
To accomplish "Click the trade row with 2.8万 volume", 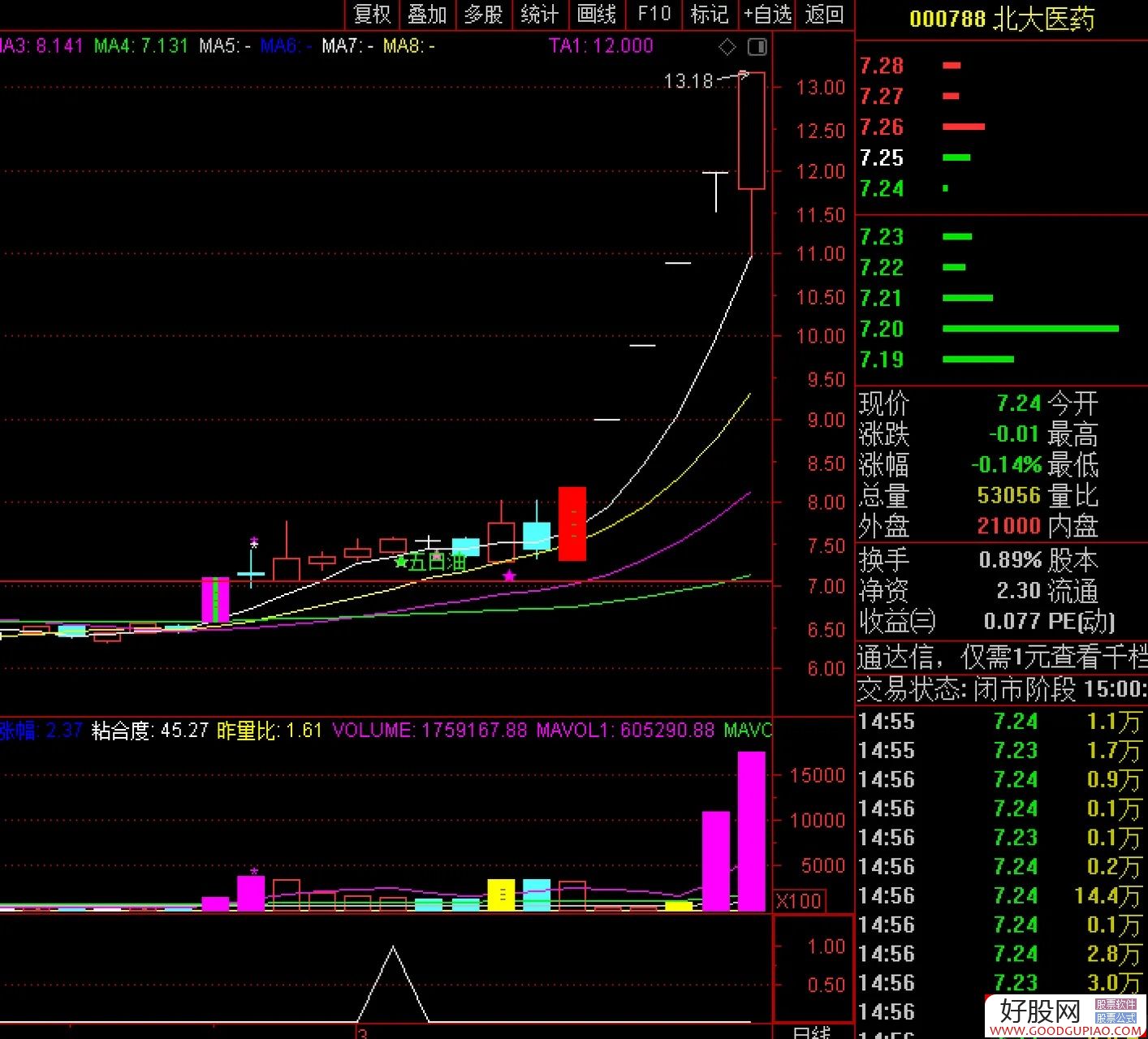I will coord(1001,955).
